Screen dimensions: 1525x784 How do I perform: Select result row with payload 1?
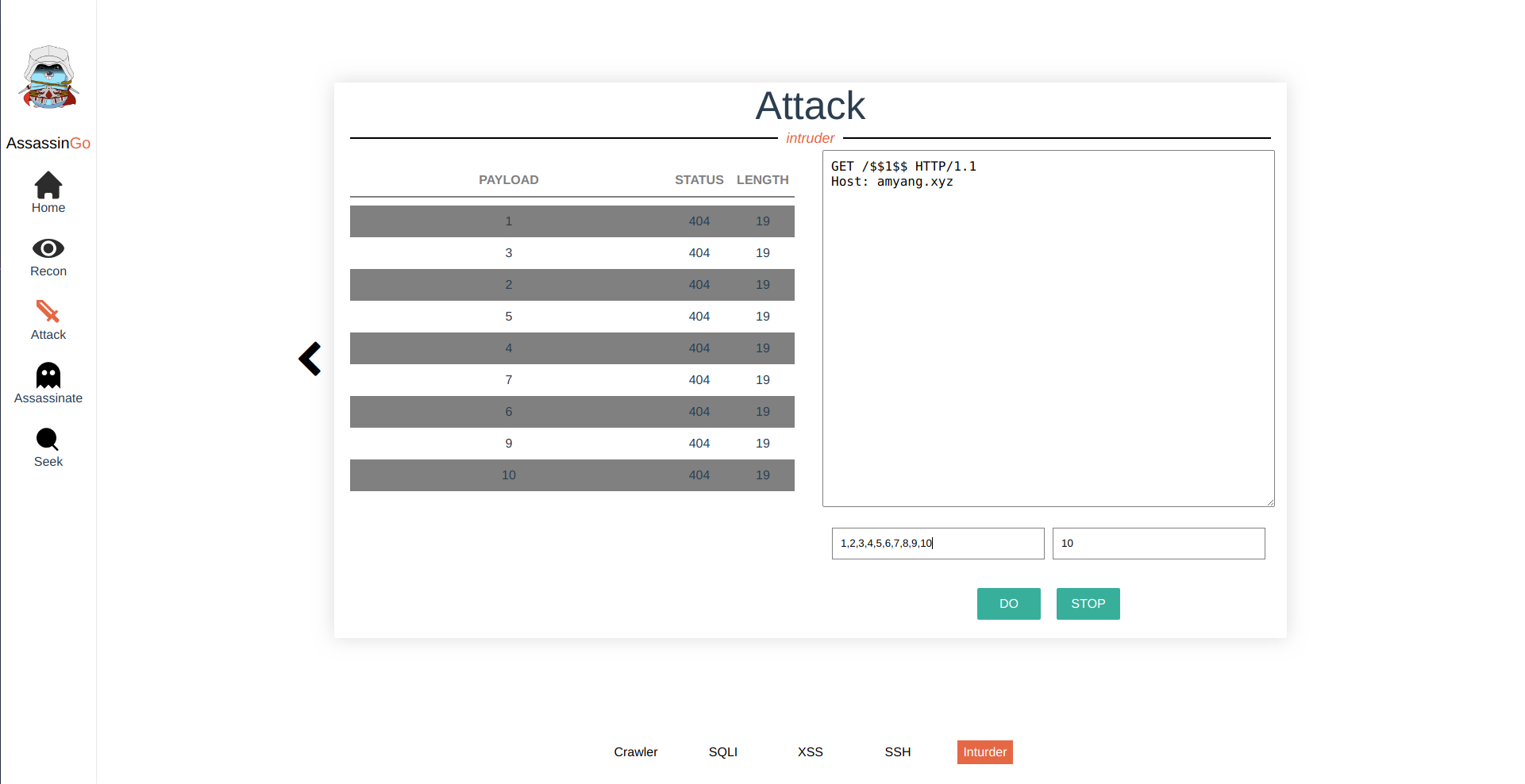[x=572, y=221]
